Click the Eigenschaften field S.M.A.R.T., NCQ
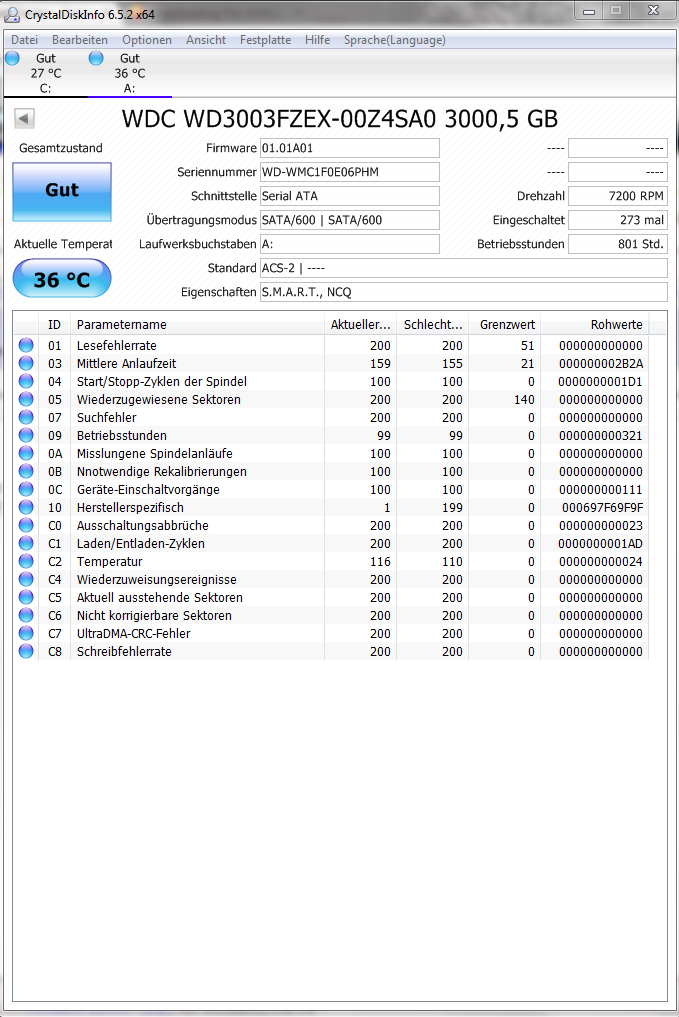The width and height of the screenshot is (679, 1017). point(464,292)
